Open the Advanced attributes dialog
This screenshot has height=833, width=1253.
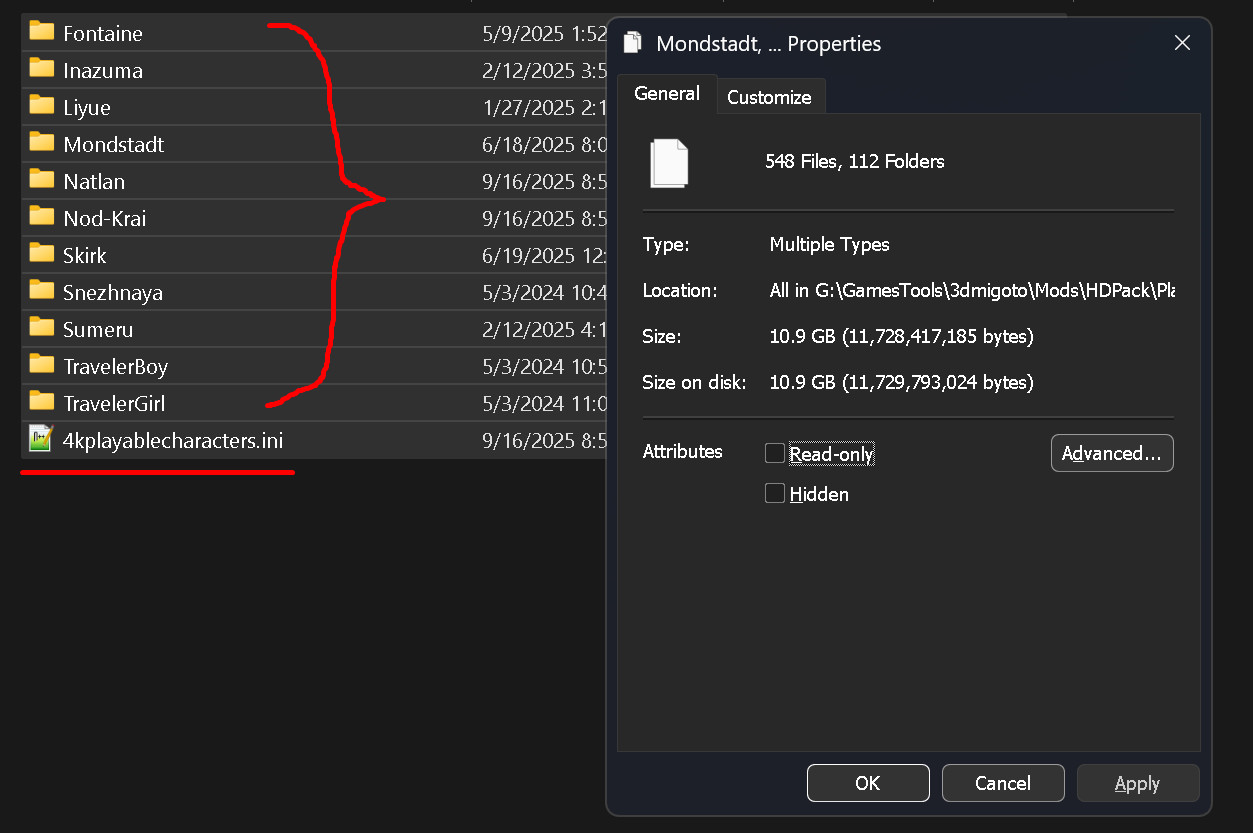click(1111, 453)
